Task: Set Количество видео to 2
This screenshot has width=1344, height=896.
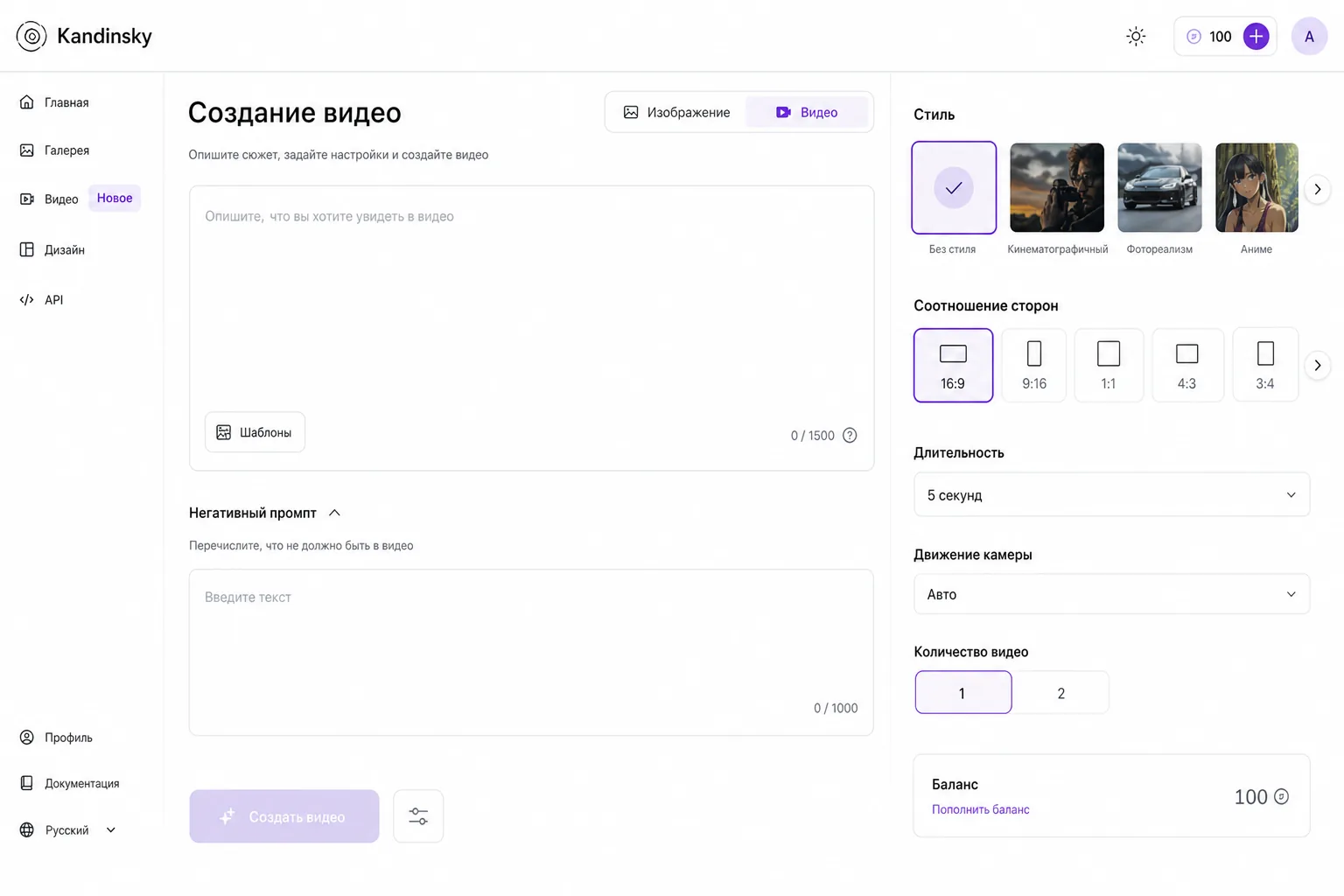Action: tap(1060, 692)
